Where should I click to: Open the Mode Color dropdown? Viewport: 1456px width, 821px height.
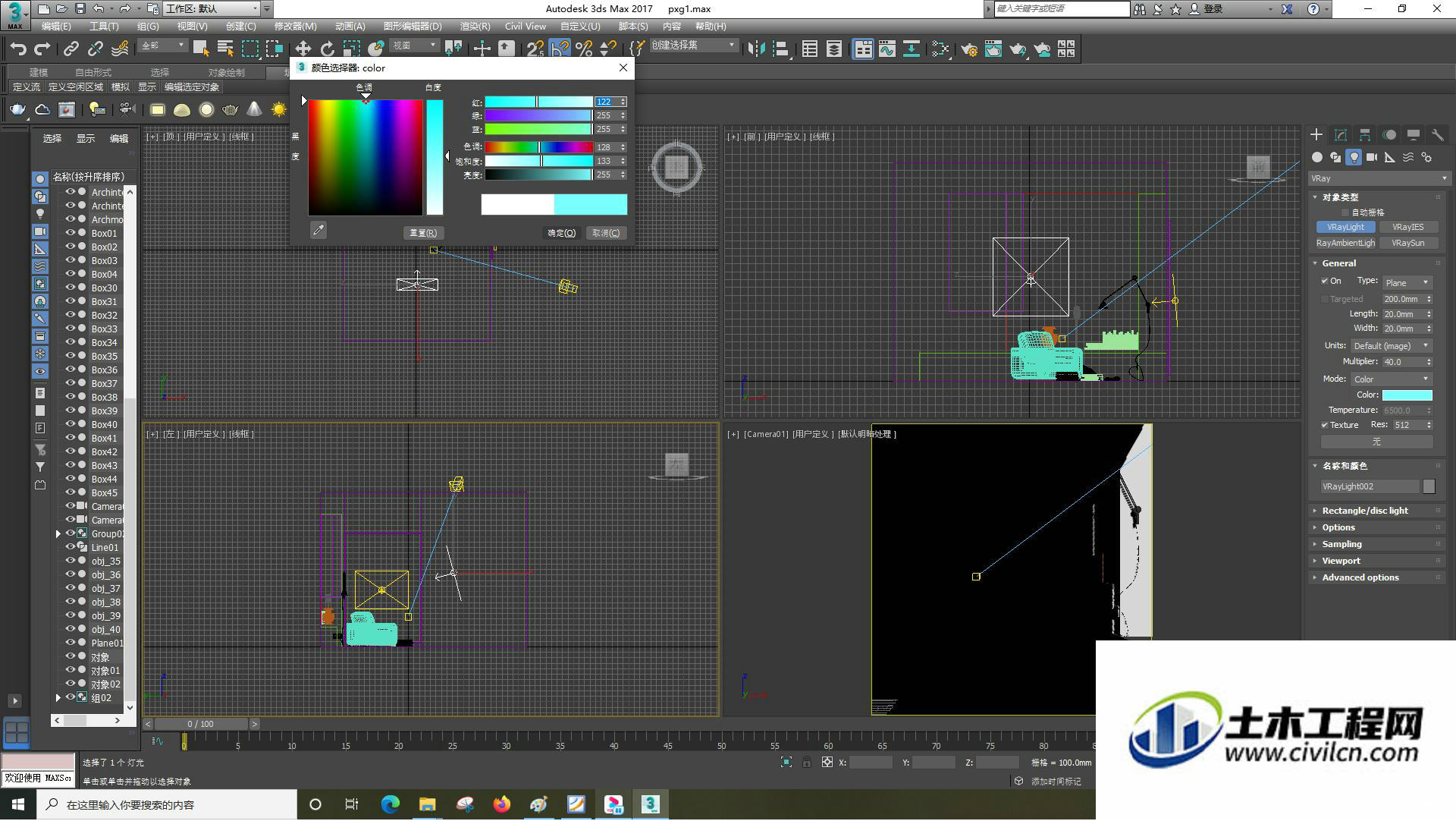click(x=1392, y=379)
